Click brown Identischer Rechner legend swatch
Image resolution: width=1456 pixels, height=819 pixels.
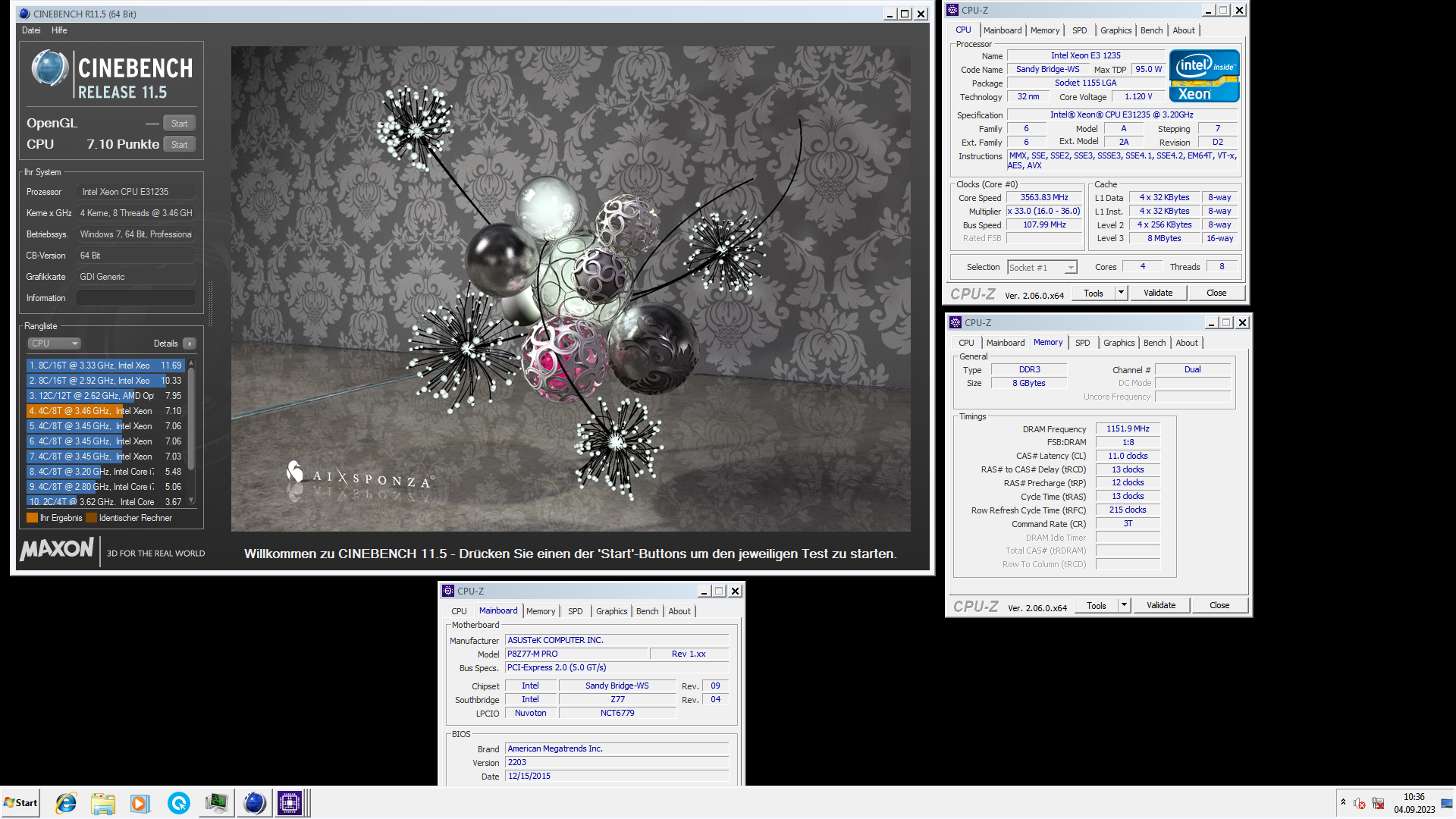(x=91, y=518)
